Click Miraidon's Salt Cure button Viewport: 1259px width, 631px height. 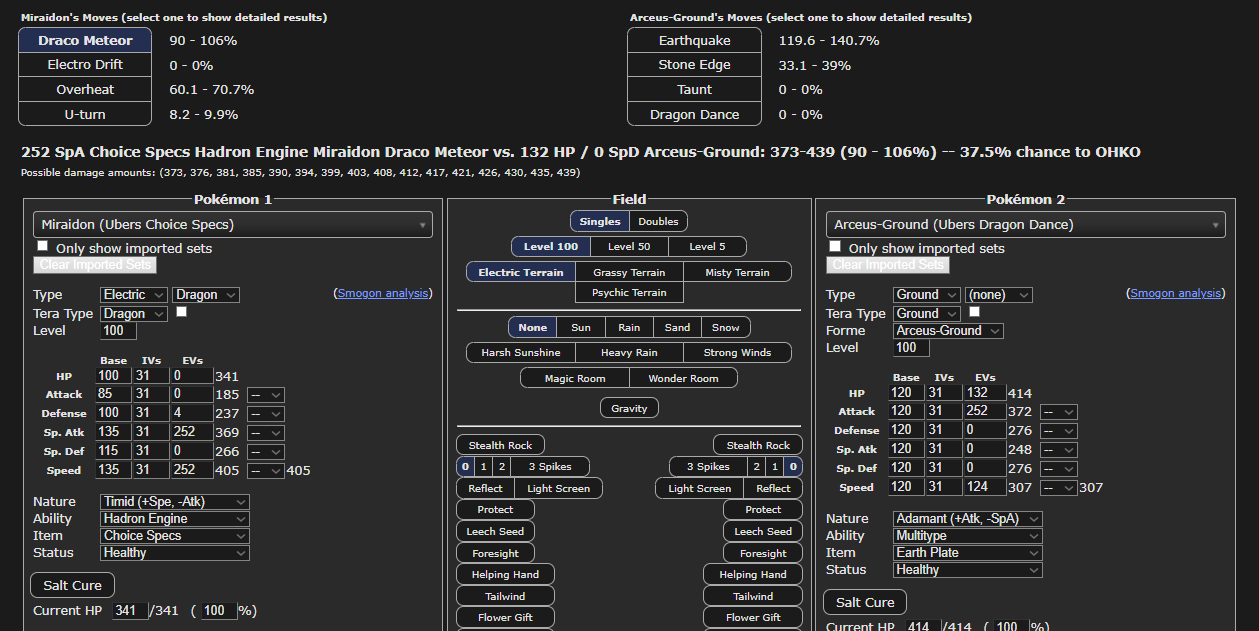tap(73, 585)
